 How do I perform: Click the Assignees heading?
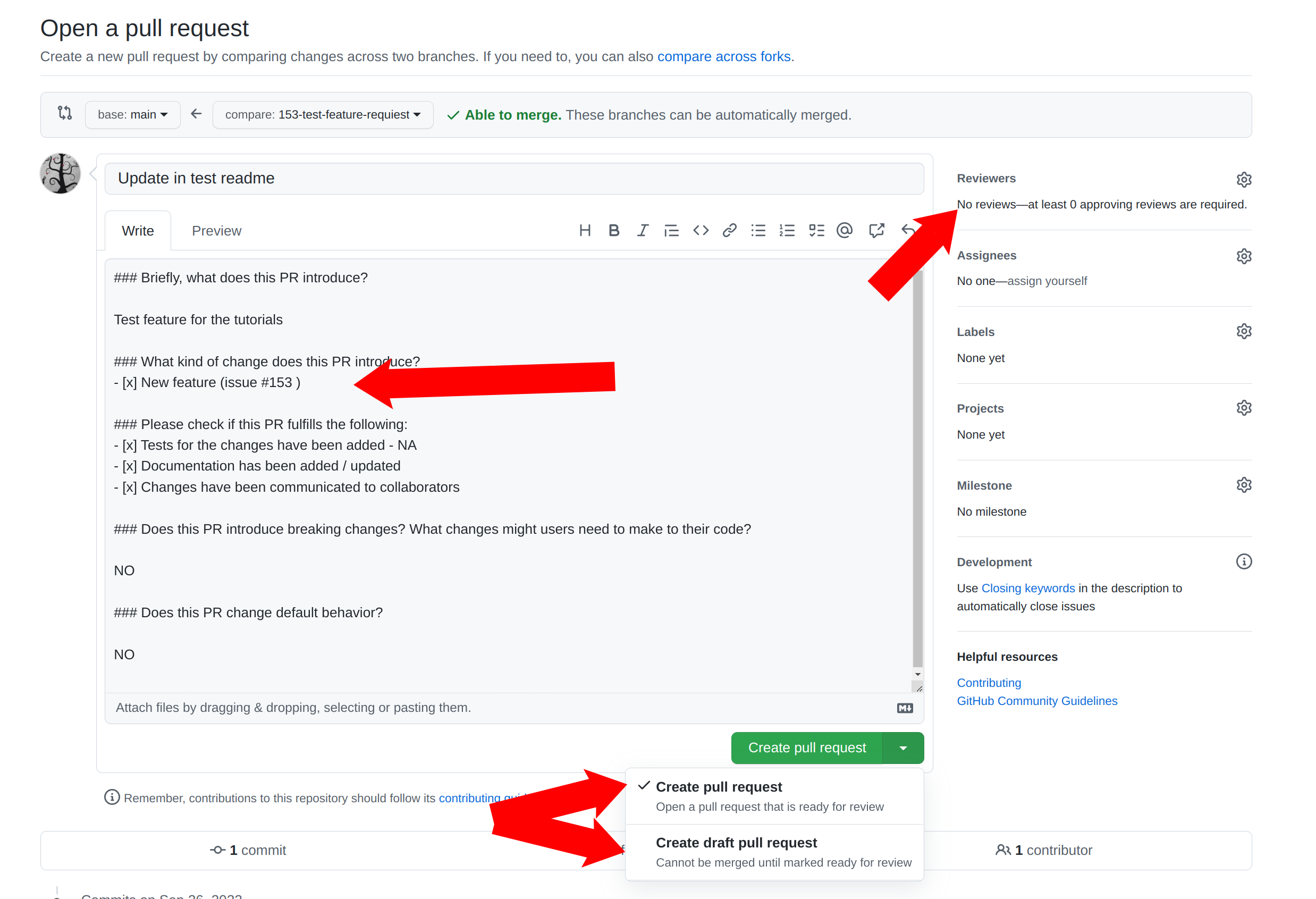(986, 256)
